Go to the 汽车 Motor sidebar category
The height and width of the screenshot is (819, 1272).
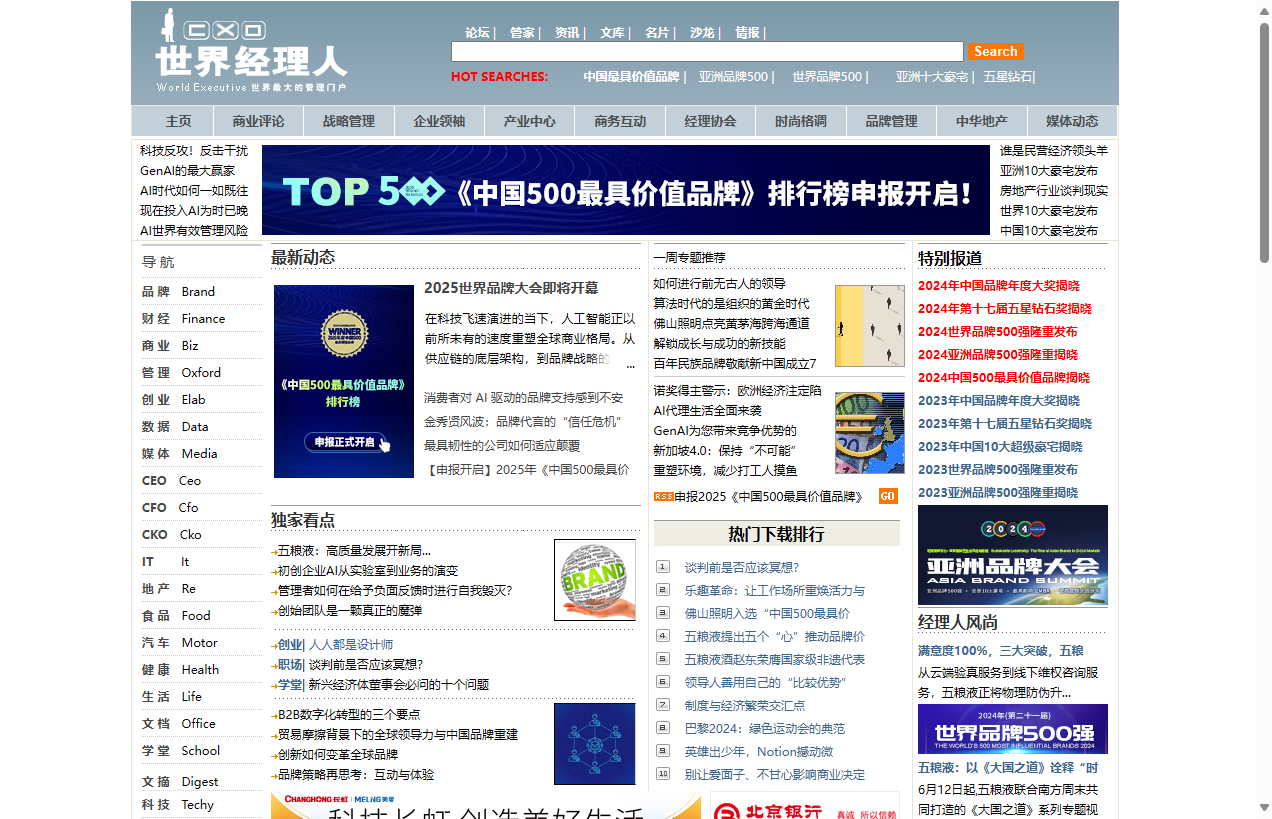[x=179, y=643]
